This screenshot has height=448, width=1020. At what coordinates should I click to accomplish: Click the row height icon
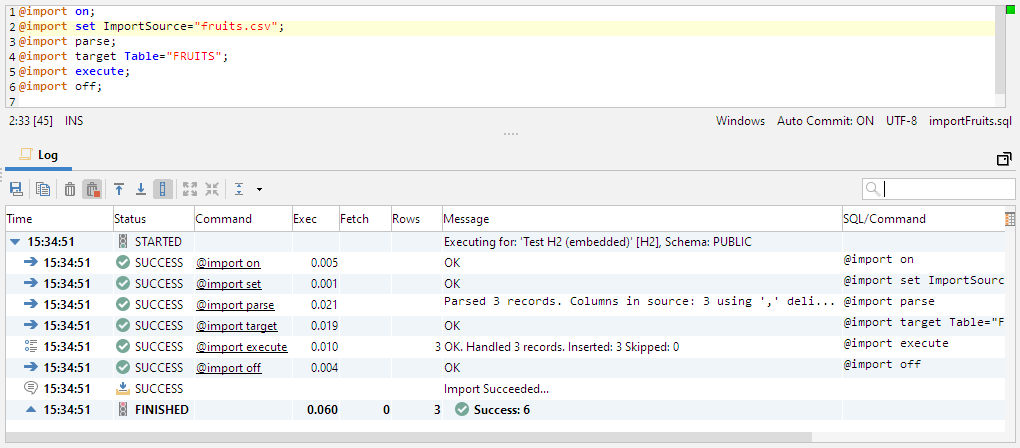pyautogui.click(x=240, y=189)
